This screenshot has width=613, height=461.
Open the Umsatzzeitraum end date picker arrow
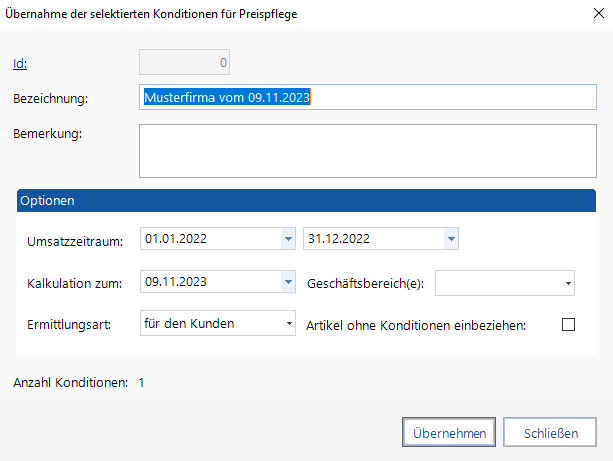[x=451, y=240]
